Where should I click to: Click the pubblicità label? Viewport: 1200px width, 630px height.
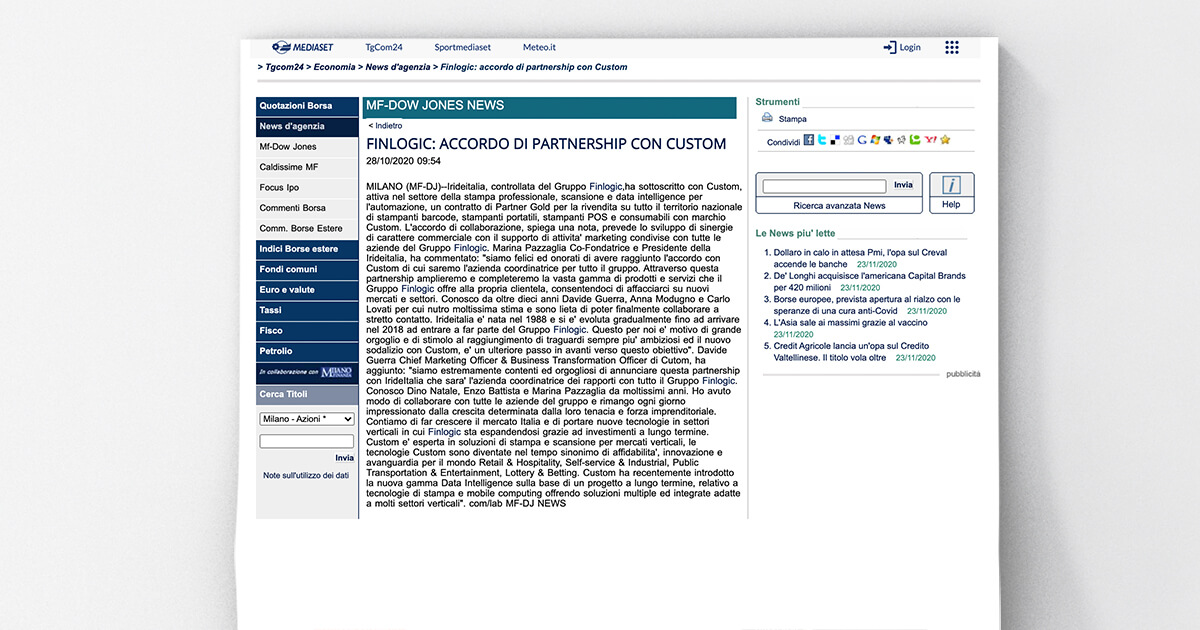(x=963, y=374)
